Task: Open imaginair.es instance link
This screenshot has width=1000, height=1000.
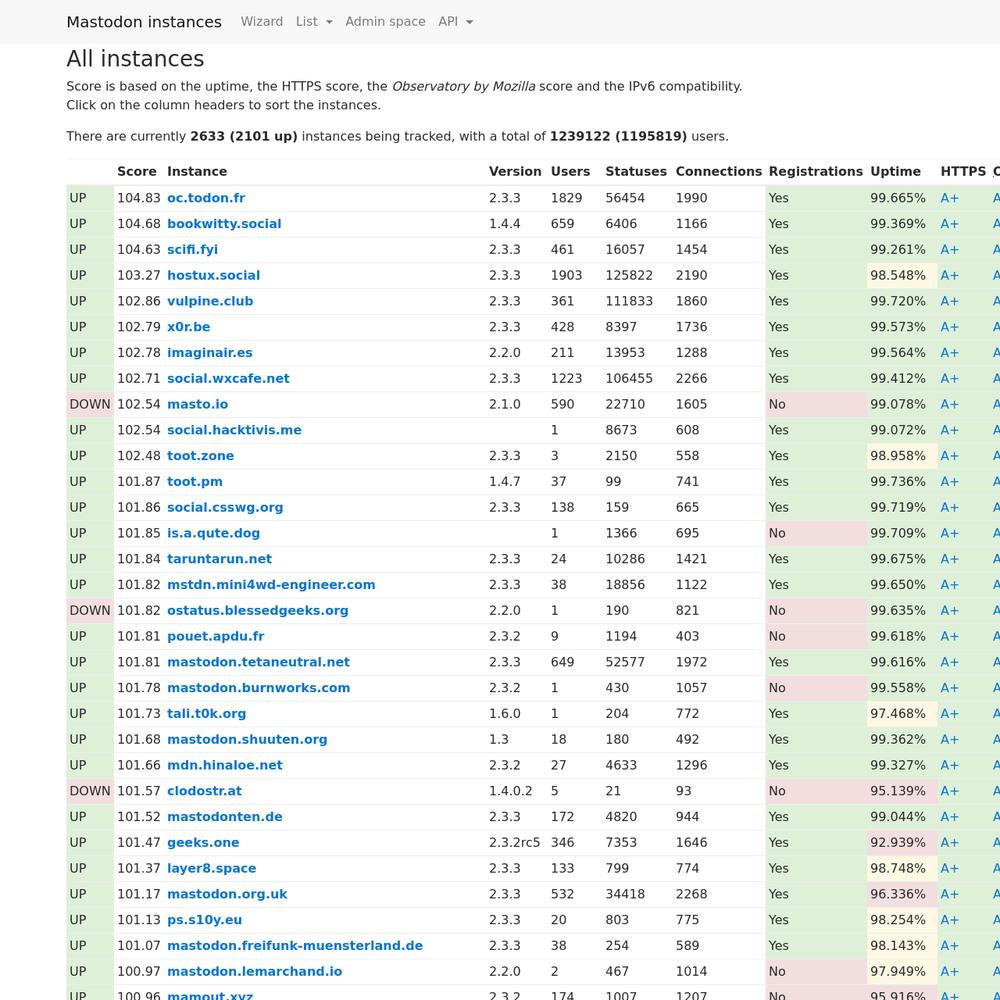Action: [x=210, y=353]
